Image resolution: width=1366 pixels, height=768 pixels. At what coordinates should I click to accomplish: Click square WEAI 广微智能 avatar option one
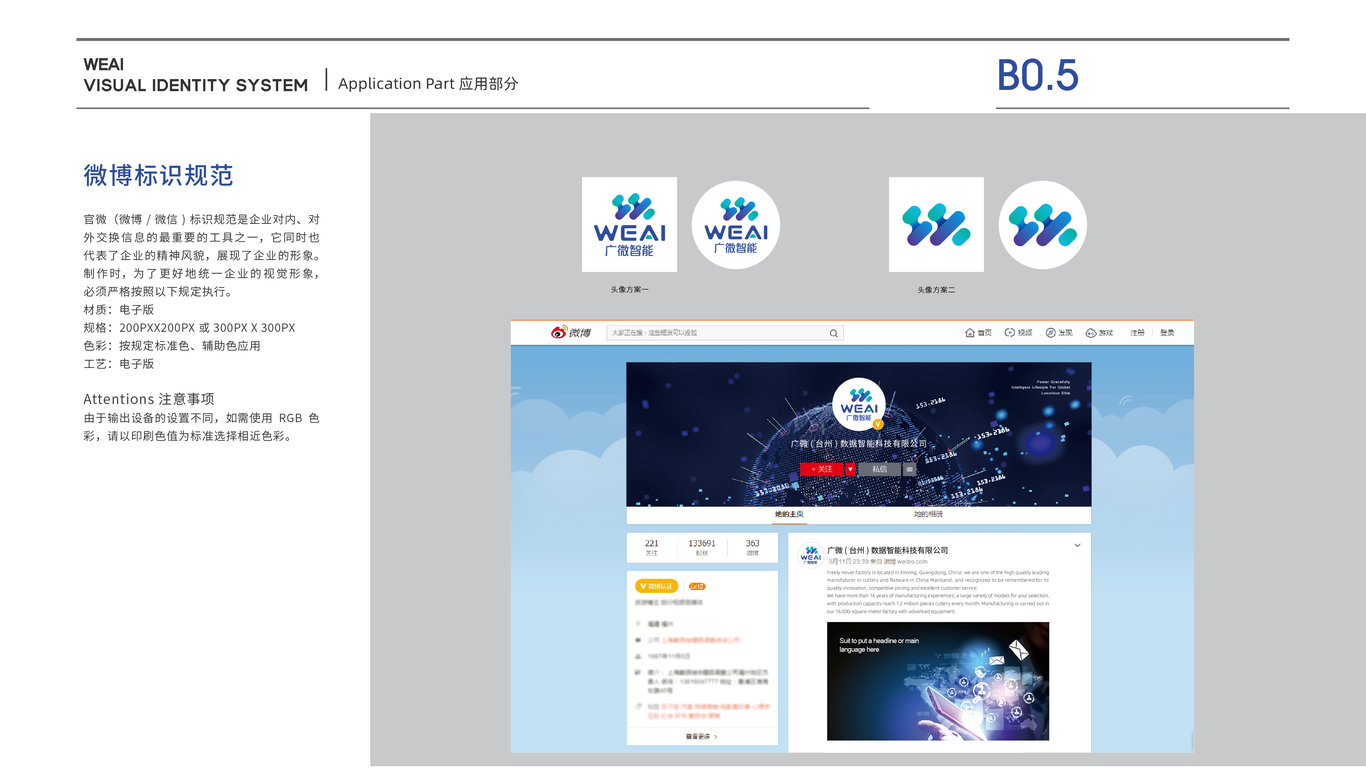629,225
